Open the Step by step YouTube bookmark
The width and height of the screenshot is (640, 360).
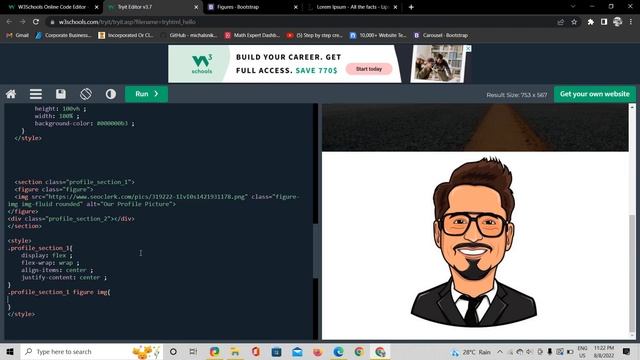314,36
